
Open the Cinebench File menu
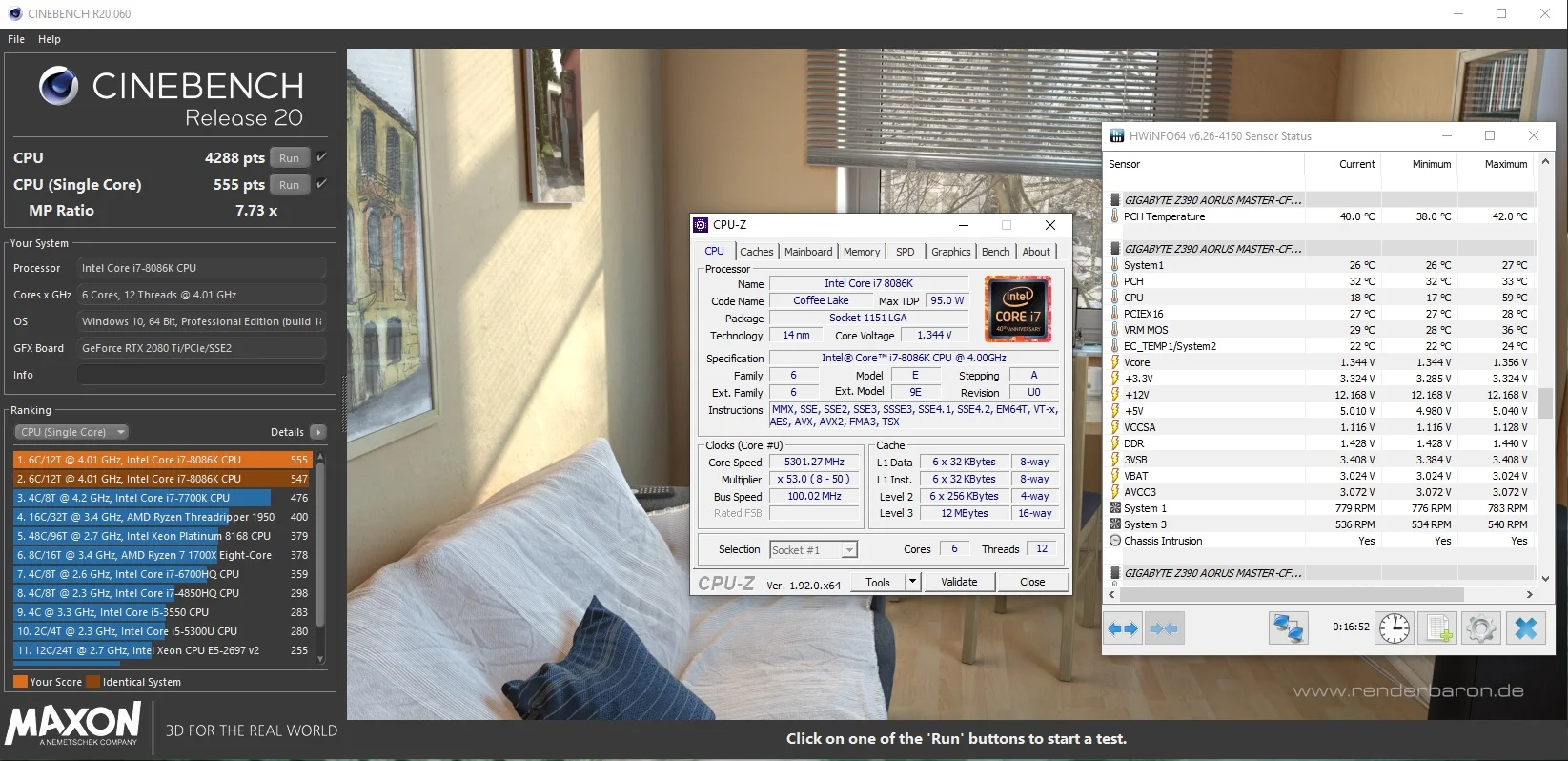pyautogui.click(x=16, y=39)
